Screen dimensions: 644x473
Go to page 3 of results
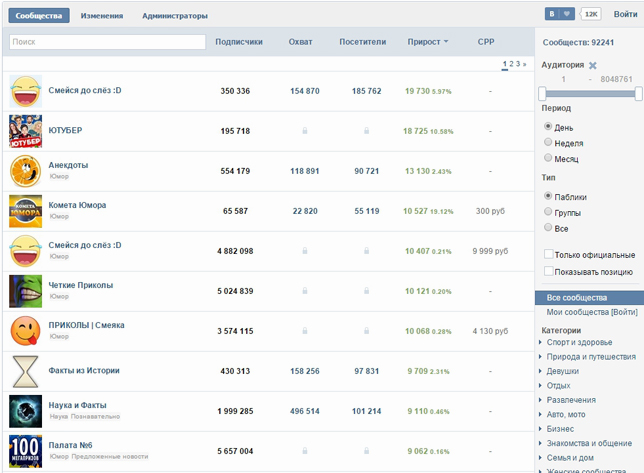tap(518, 64)
